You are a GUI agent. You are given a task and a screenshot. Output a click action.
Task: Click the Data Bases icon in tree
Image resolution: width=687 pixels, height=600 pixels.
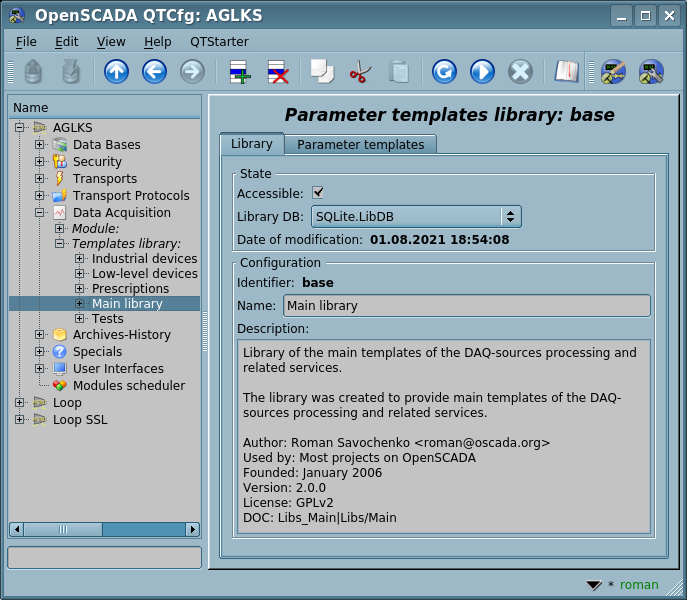tap(60, 145)
